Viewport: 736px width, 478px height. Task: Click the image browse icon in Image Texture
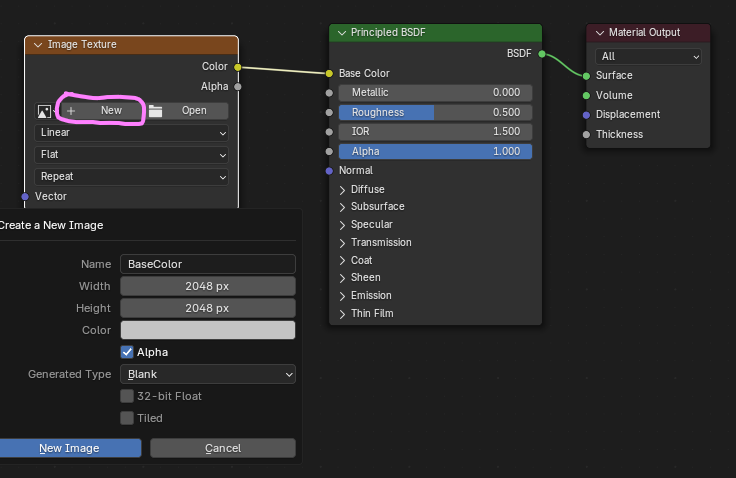[x=44, y=111]
